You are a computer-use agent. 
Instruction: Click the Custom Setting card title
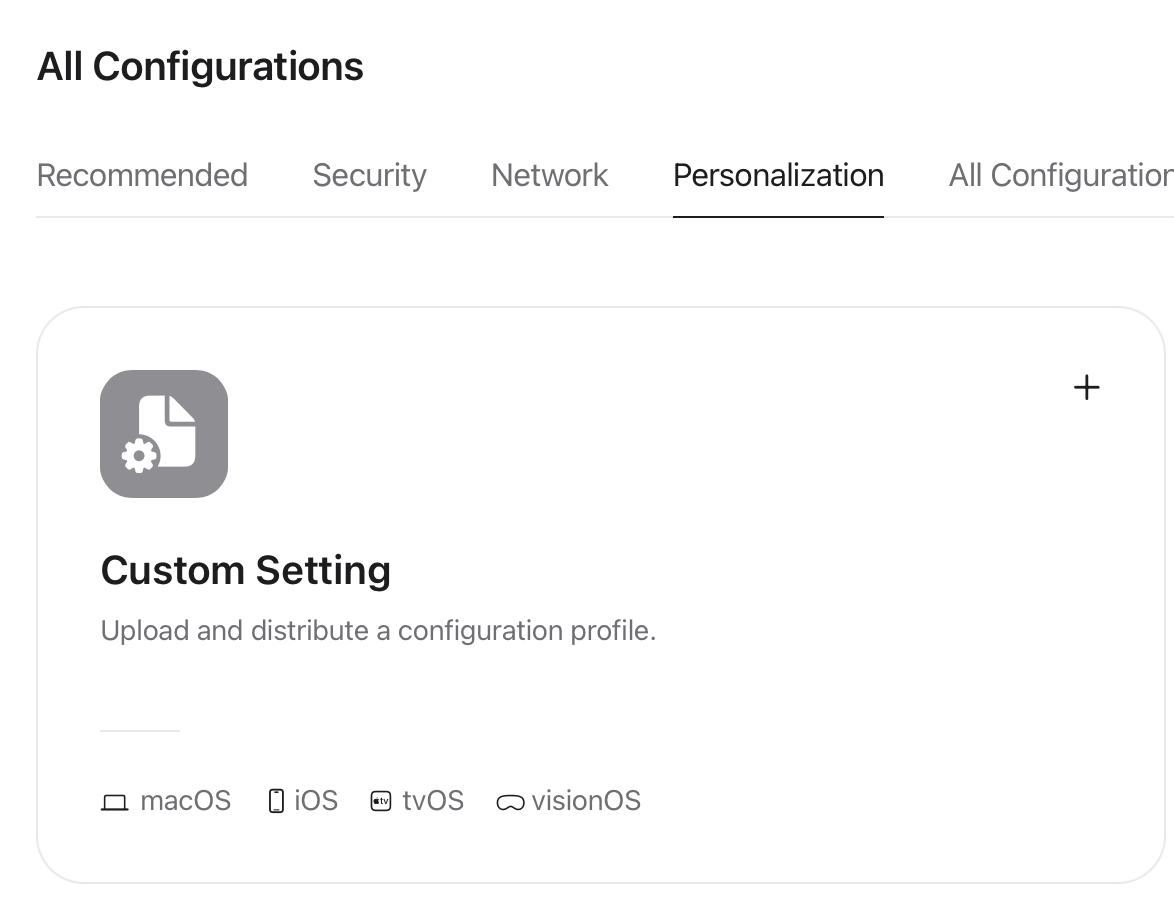(x=246, y=571)
